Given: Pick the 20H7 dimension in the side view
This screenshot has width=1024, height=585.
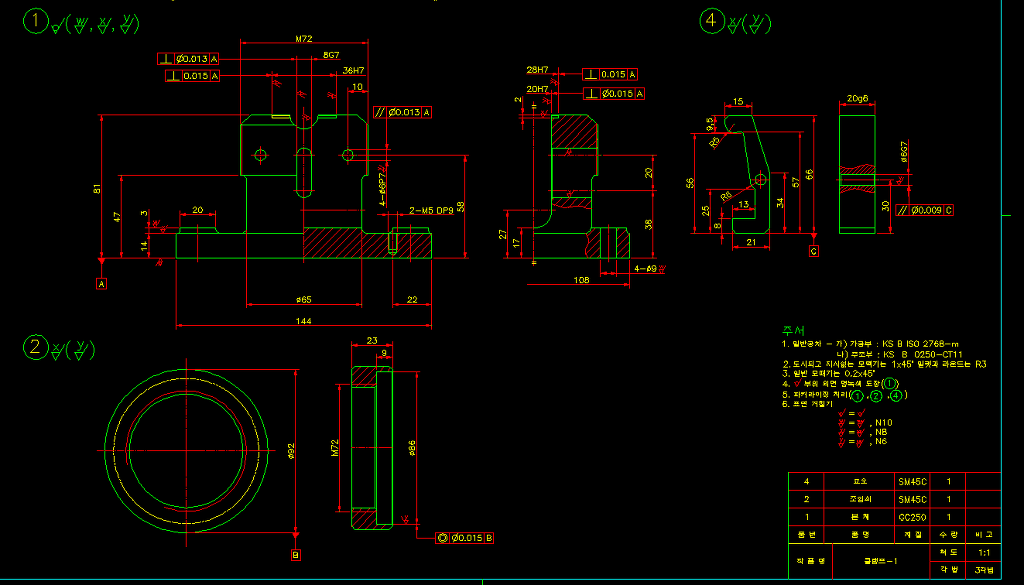Looking at the screenshot, I should coord(537,89).
